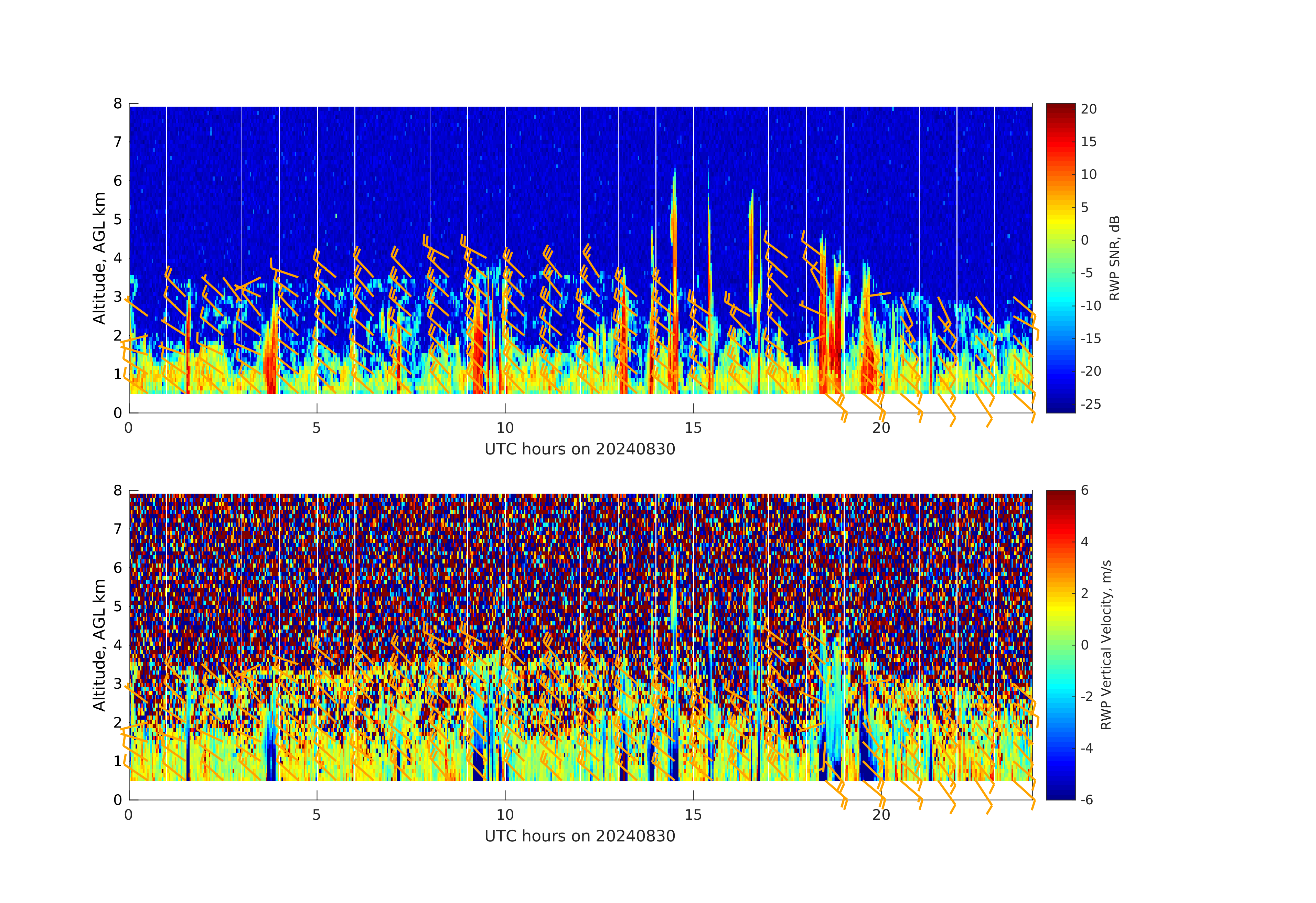Click the lower 'Altitude, AGL km' axis label
Image resolution: width=1316 pixels, height=903 pixels.
pyautogui.click(x=100, y=645)
